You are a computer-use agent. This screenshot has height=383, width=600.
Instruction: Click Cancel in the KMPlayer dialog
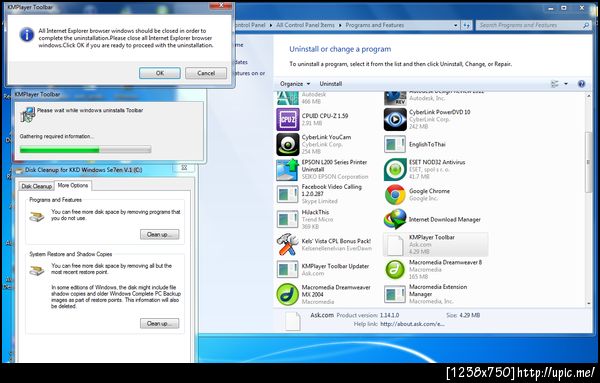[x=206, y=73]
